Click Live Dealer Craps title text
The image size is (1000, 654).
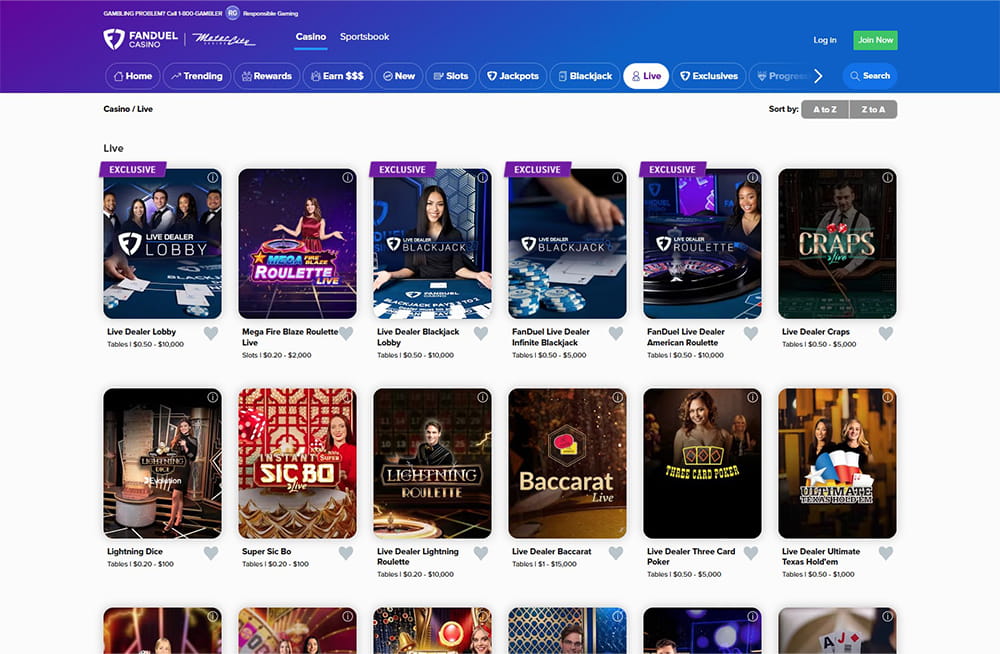click(816, 332)
